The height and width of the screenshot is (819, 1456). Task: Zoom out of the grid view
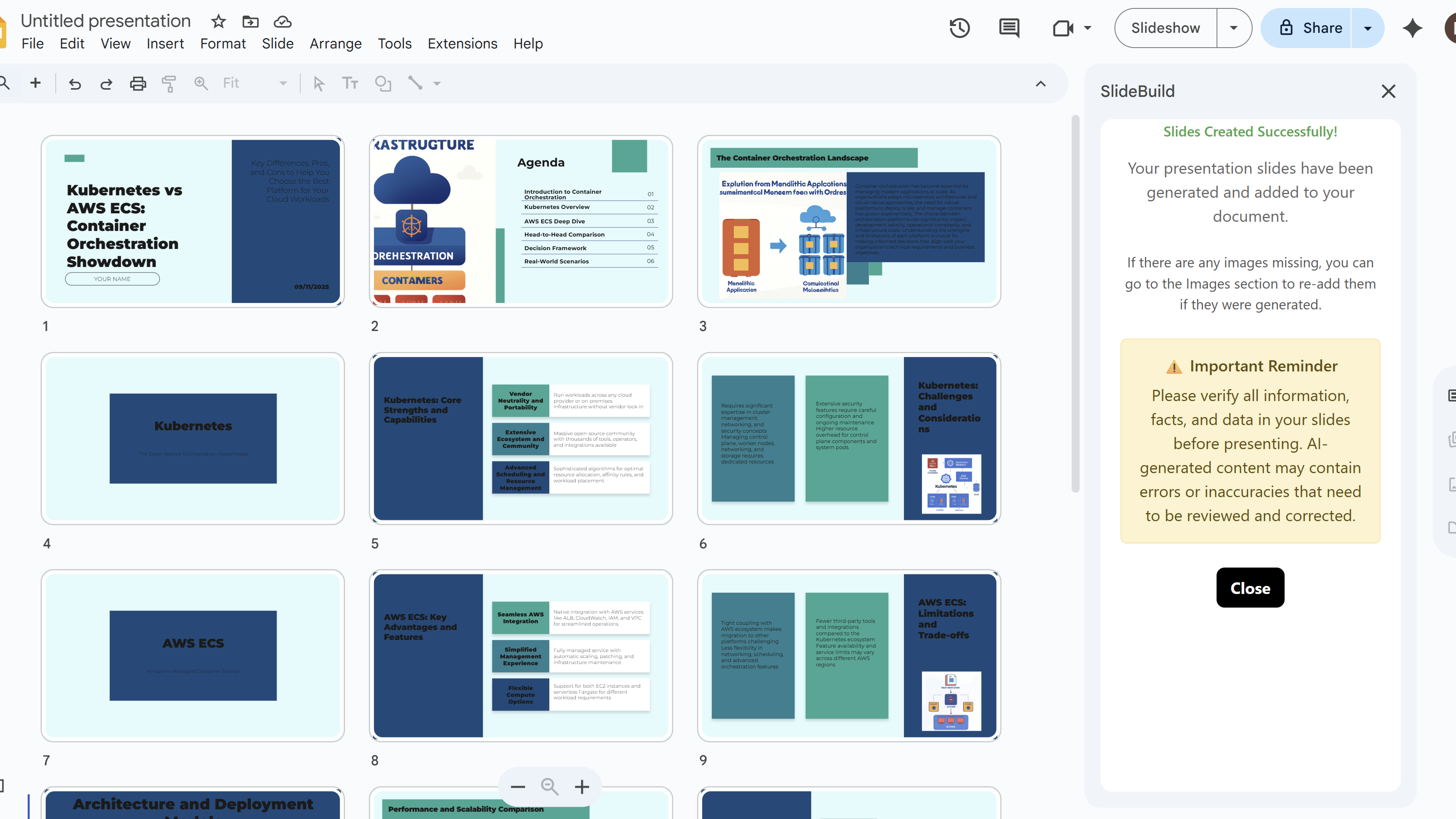pos(518,786)
